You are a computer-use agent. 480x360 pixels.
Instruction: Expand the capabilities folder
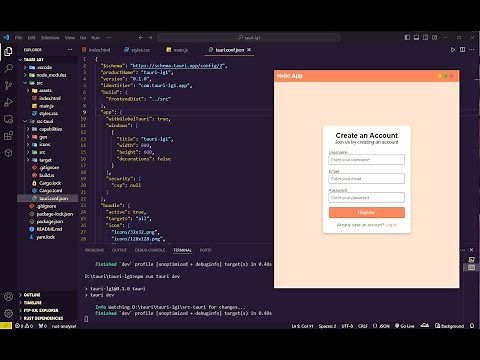(x=50, y=129)
